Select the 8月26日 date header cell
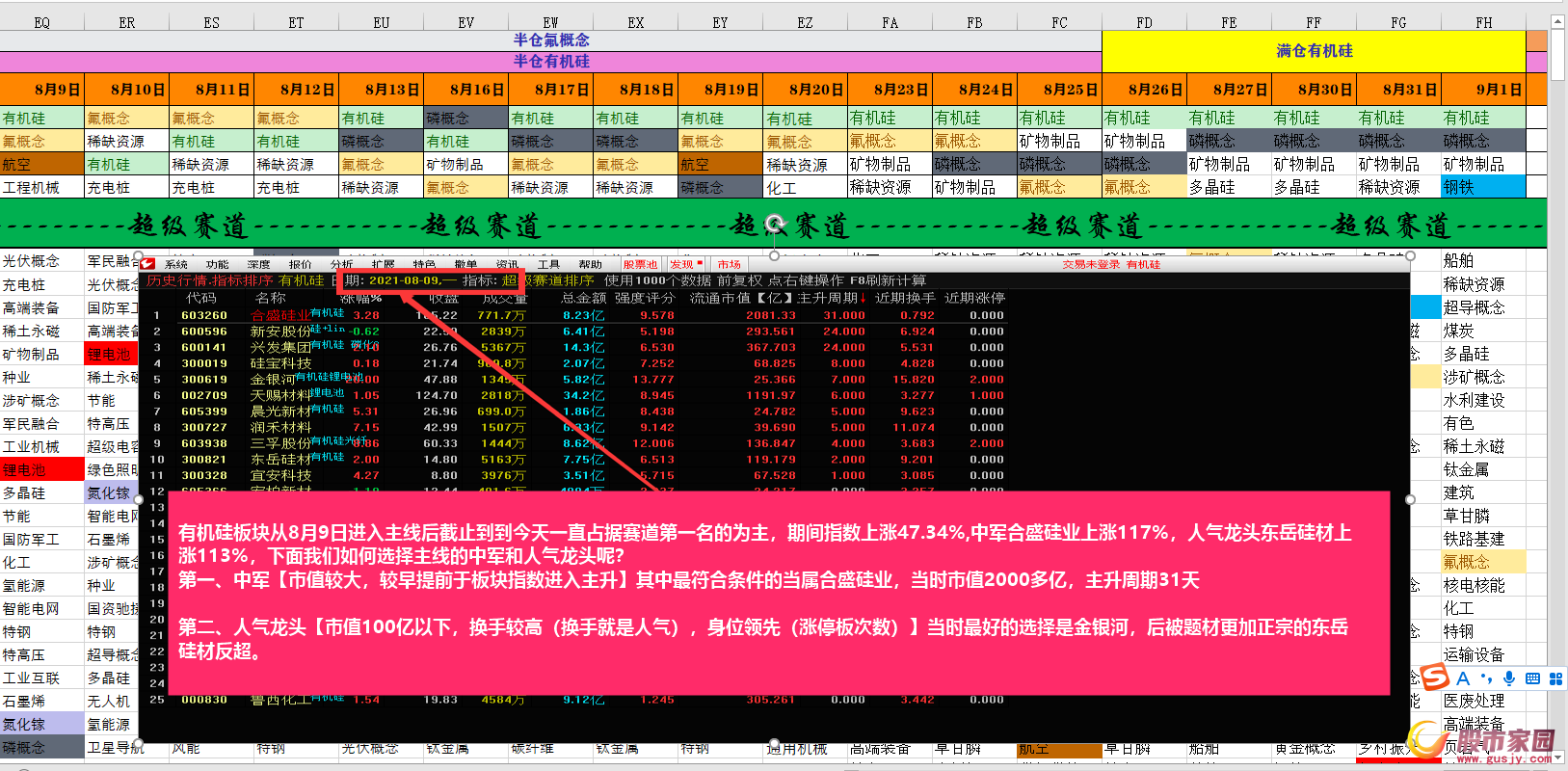 [1144, 90]
